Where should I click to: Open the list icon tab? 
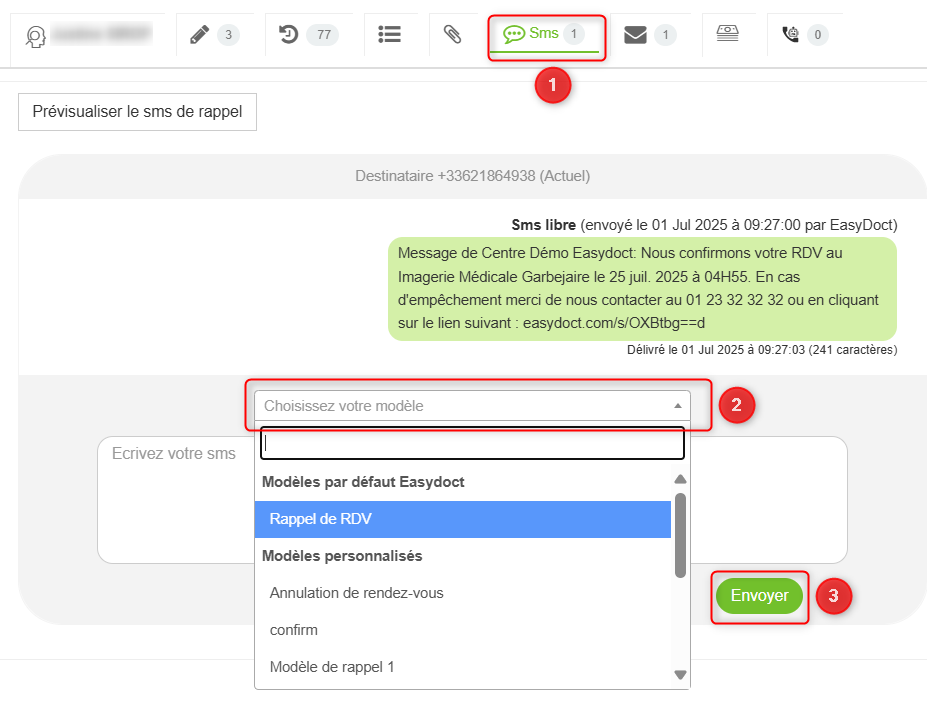coord(390,35)
